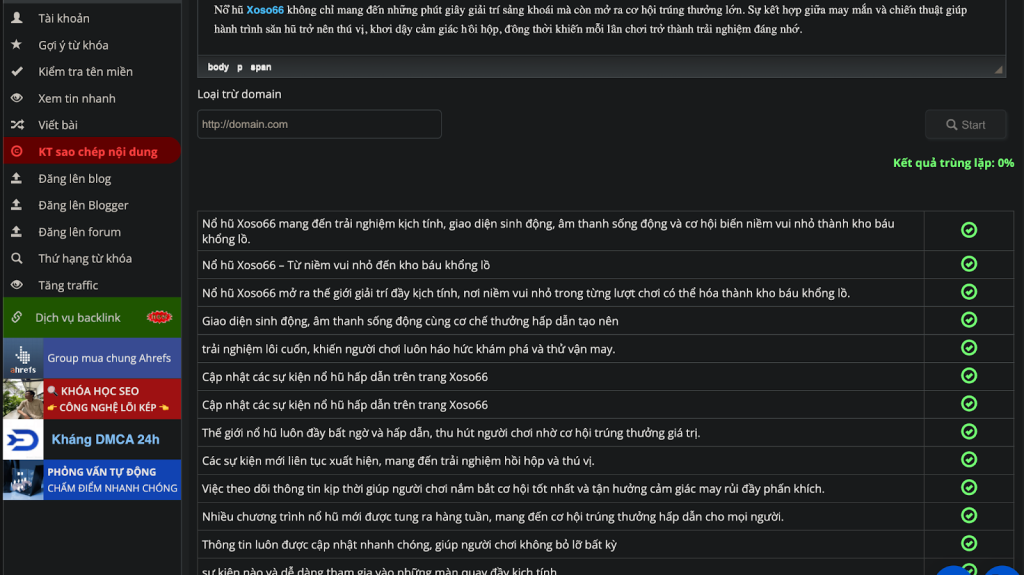Click the star icon for Gợi ý từ khóa
1024x575 pixels.
pyautogui.click(x=16, y=45)
